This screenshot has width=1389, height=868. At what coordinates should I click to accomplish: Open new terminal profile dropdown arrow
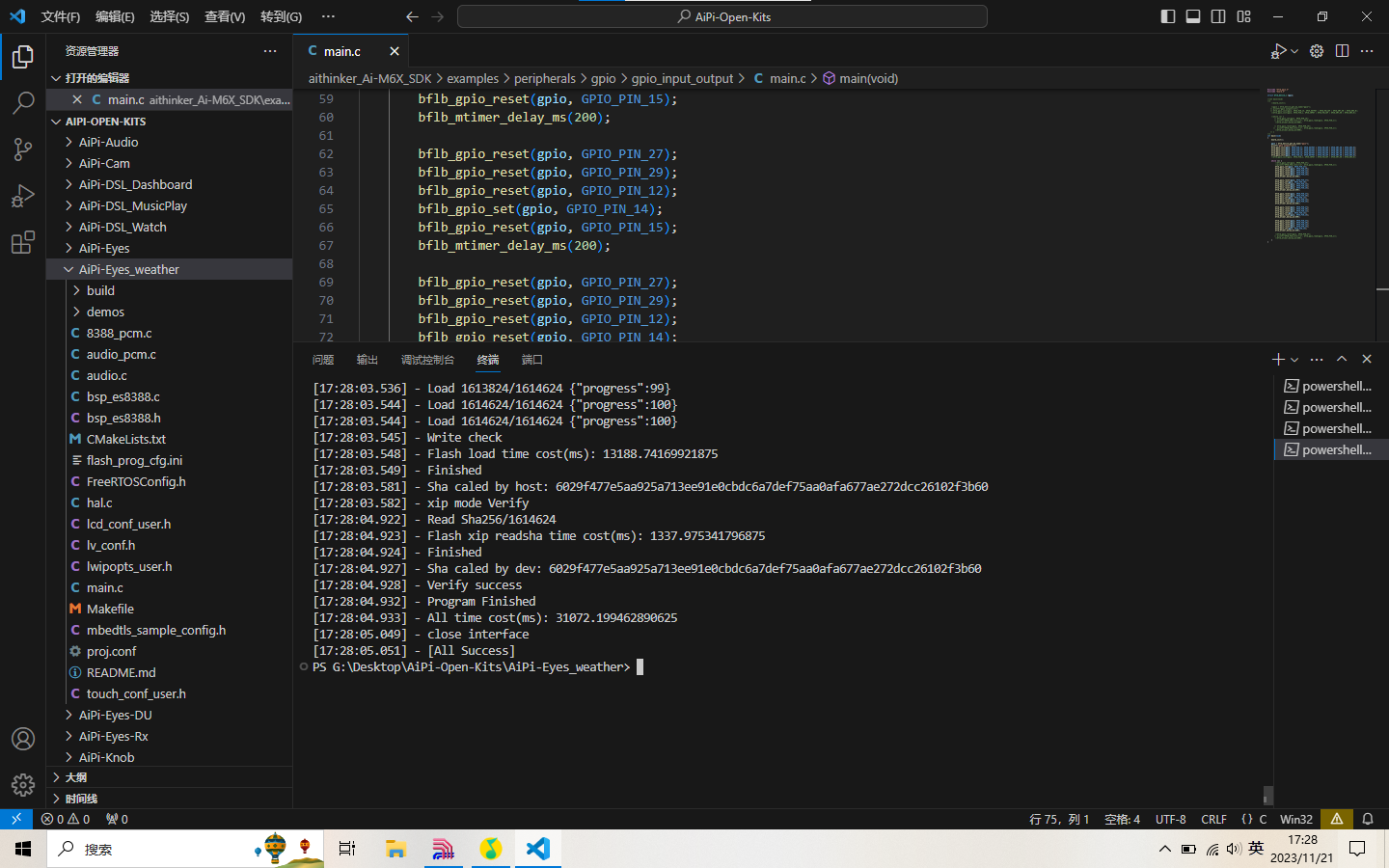(x=1294, y=359)
